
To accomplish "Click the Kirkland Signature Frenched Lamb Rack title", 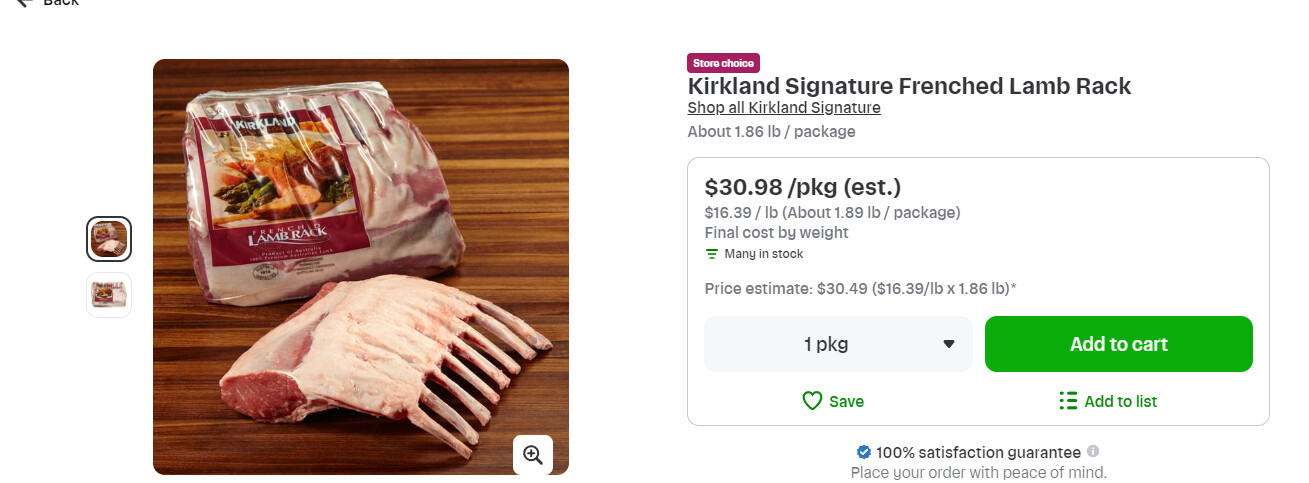I will click(x=909, y=86).
